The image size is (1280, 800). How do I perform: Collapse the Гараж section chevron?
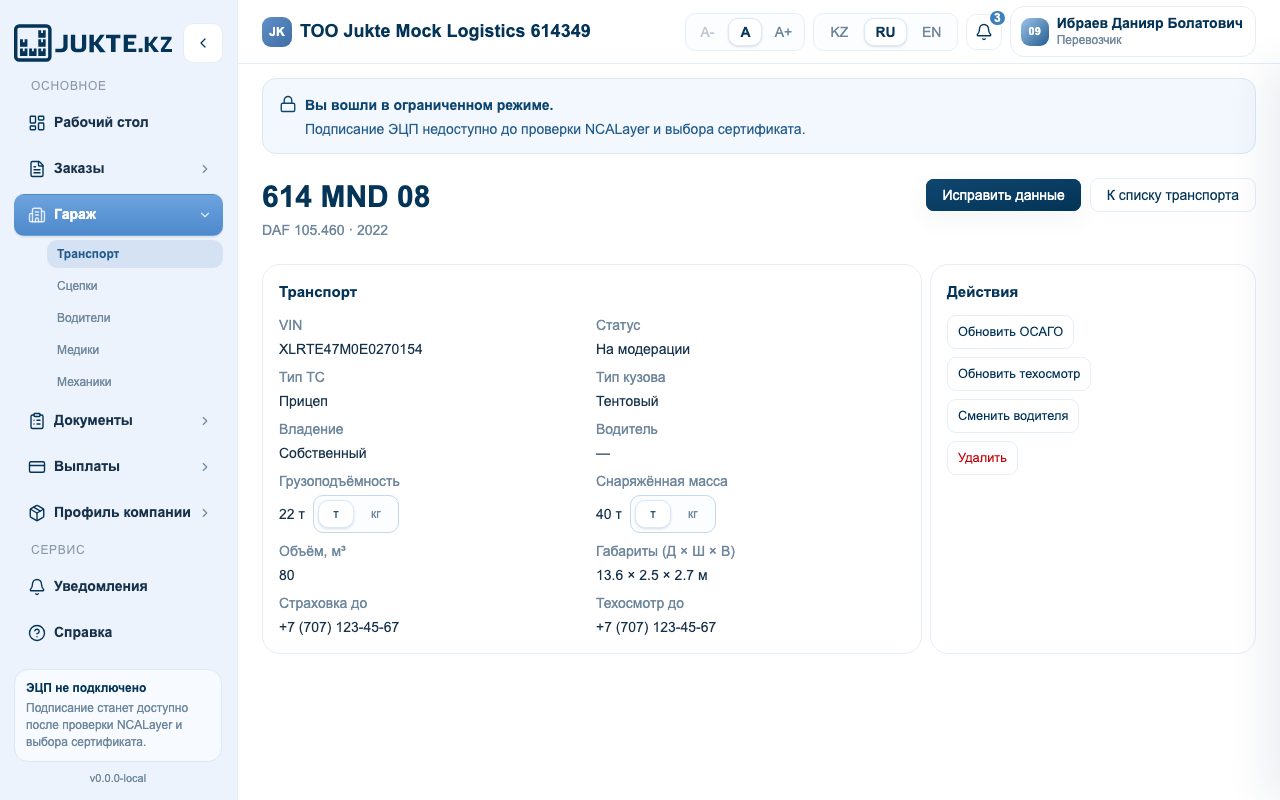point(205,215)
